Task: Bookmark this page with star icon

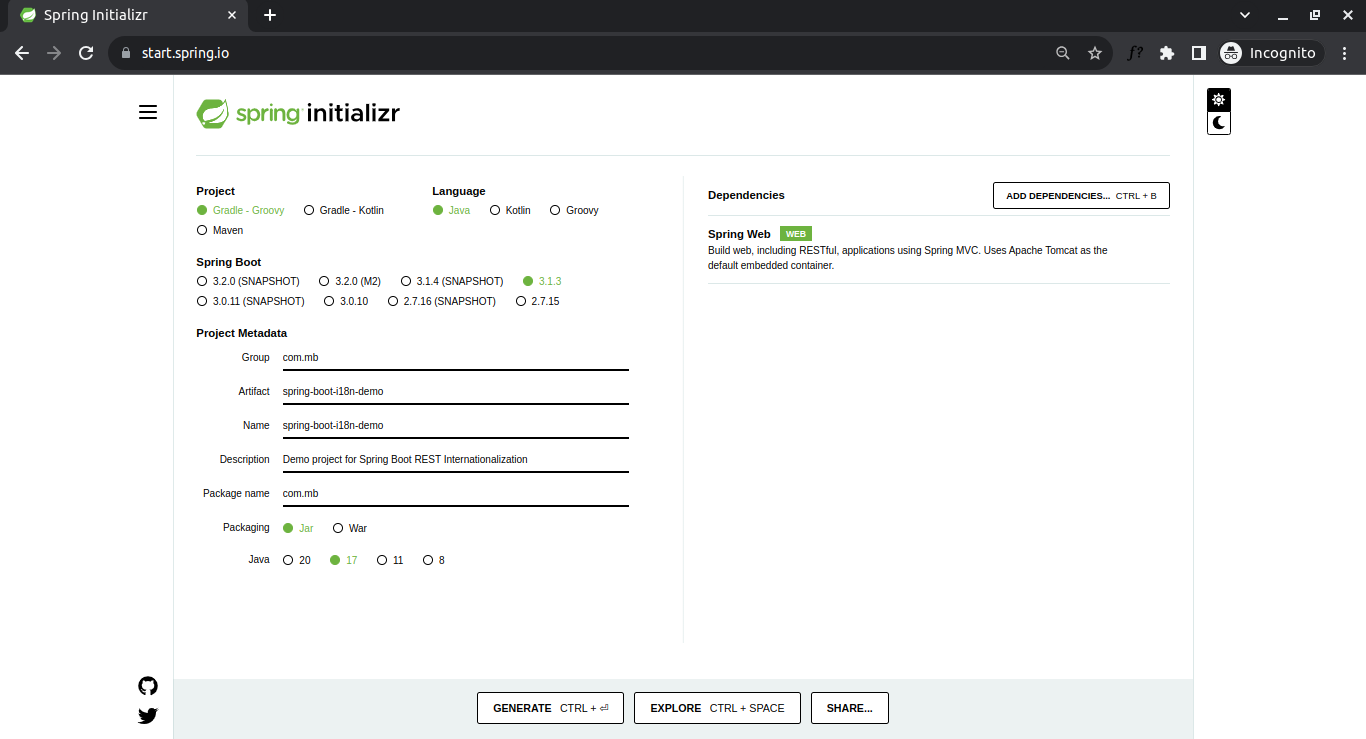Action: pos(1095,53)
